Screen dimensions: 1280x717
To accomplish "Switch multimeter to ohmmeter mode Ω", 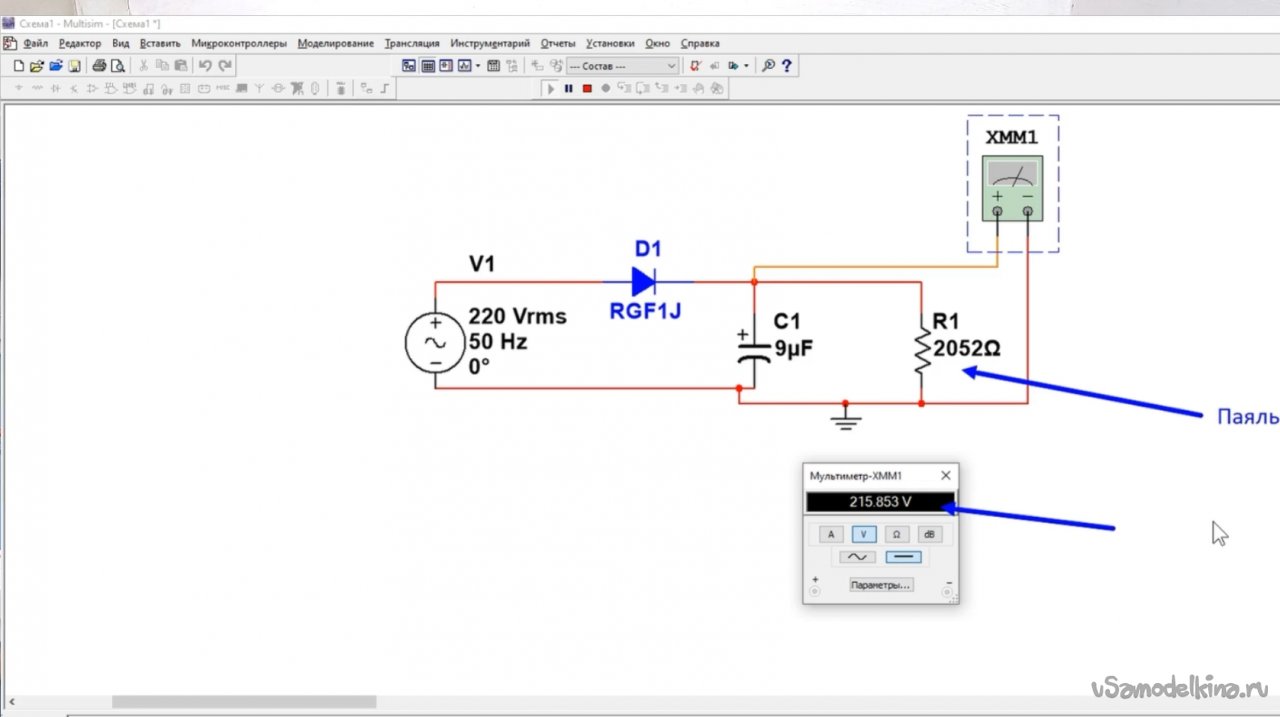I will 896,534.
